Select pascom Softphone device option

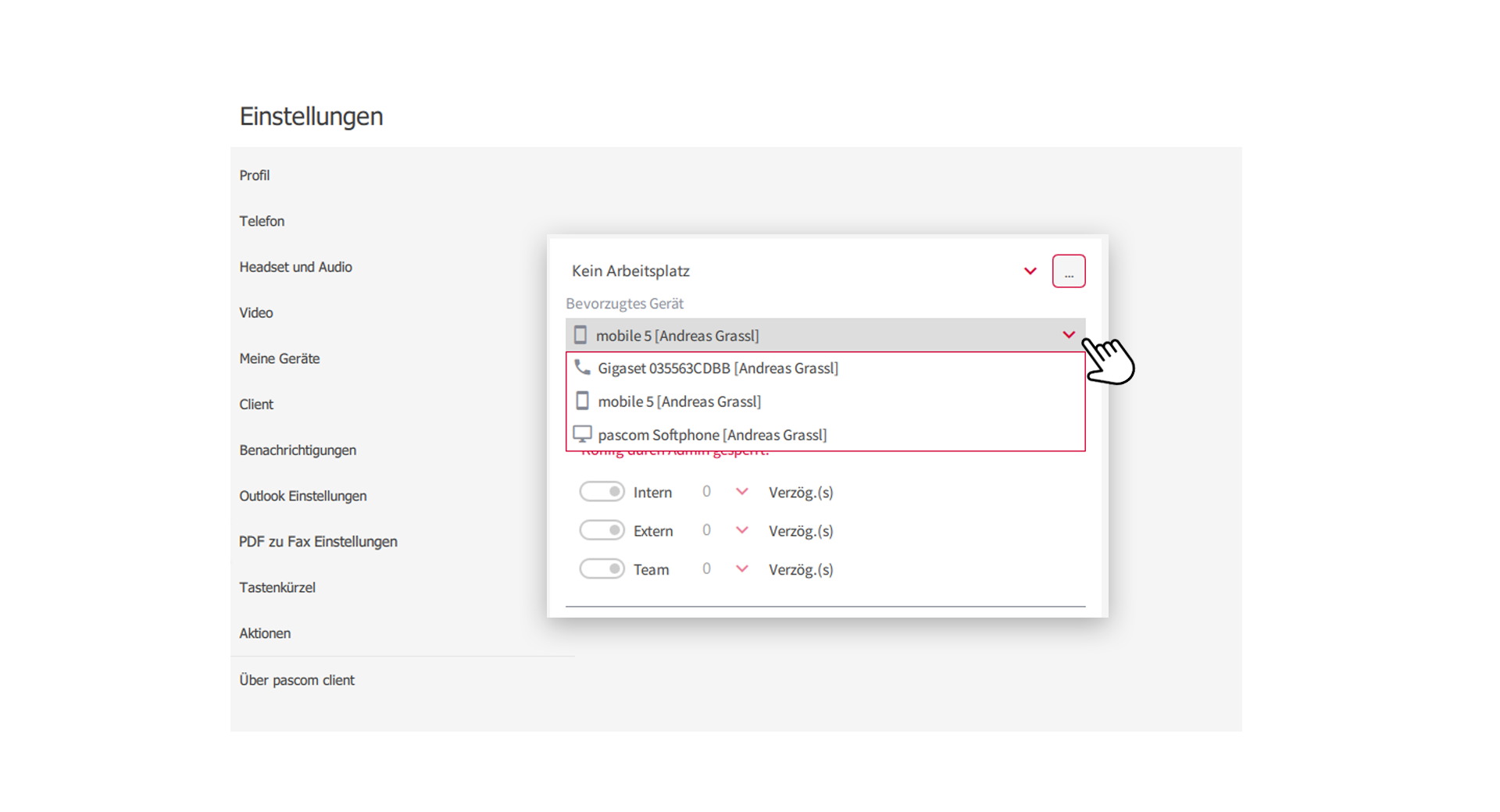click(826, 435)
